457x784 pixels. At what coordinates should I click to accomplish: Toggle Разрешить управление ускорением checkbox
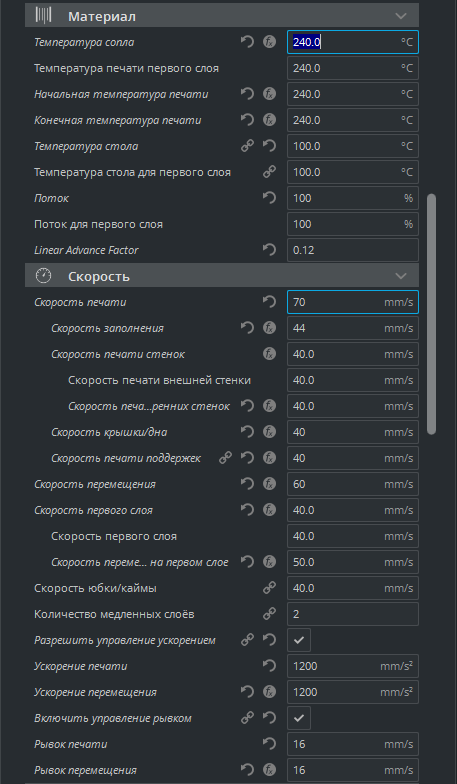(299, 640)
